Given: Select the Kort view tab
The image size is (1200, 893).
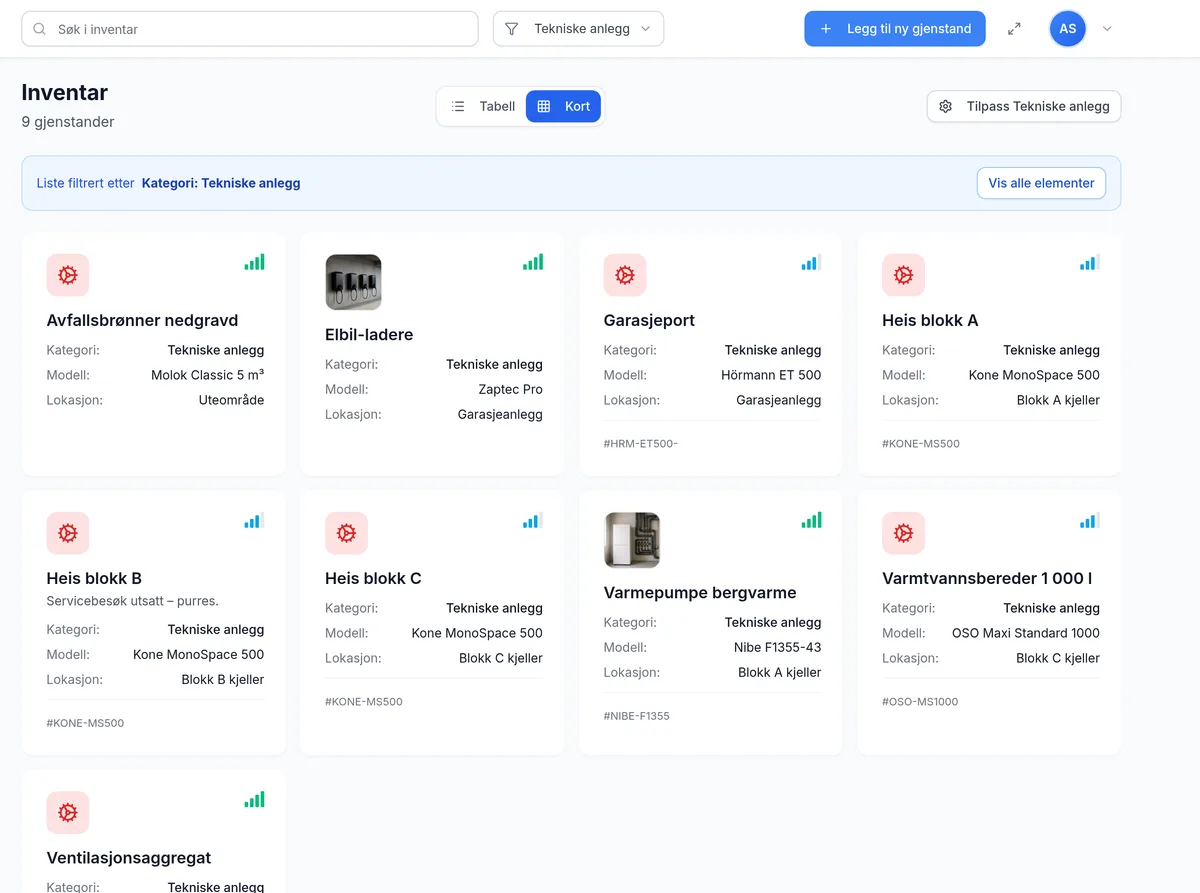Looking at the screenshot, I should point(564,106).
